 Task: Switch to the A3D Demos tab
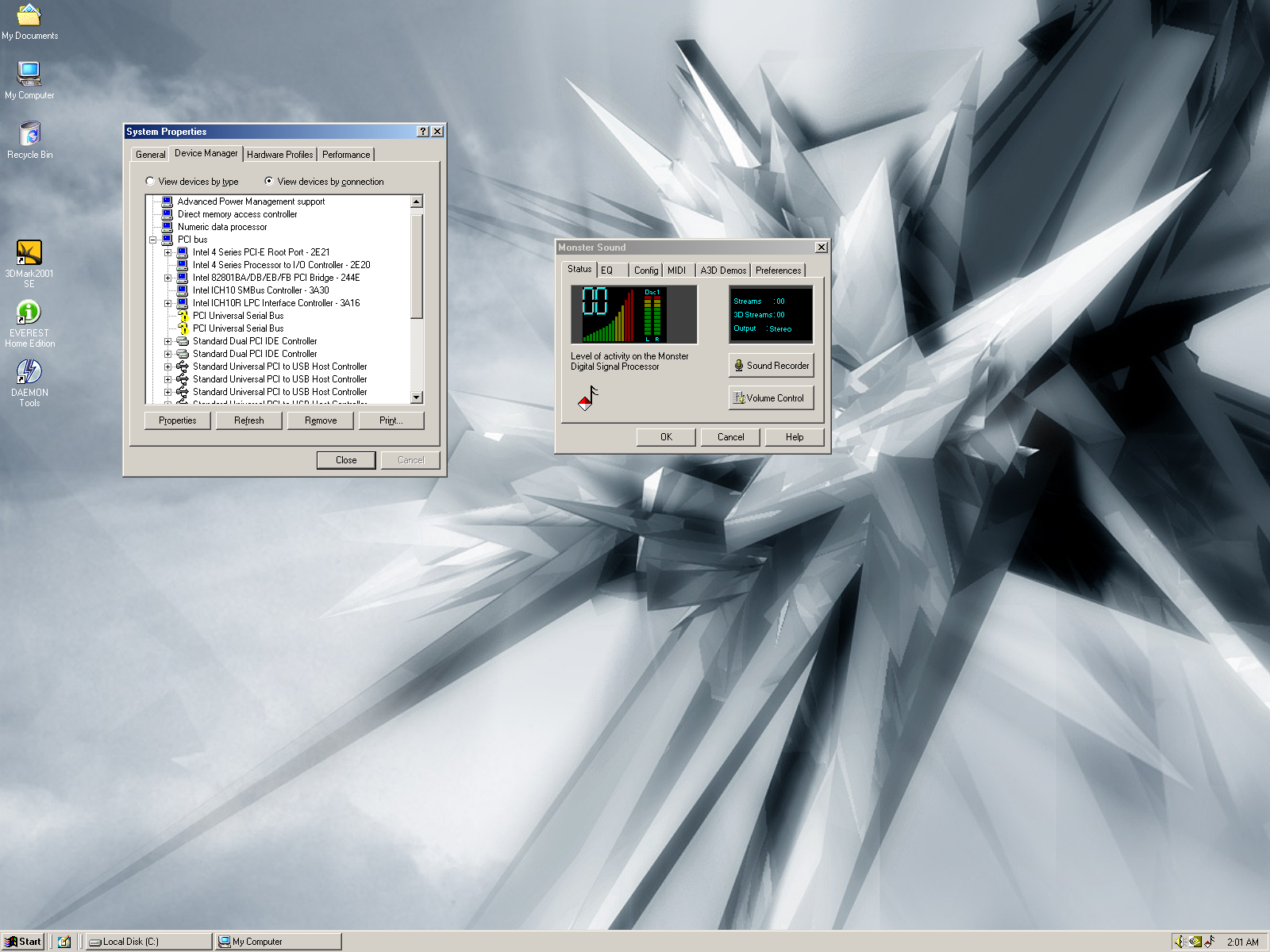click(722, 271)
